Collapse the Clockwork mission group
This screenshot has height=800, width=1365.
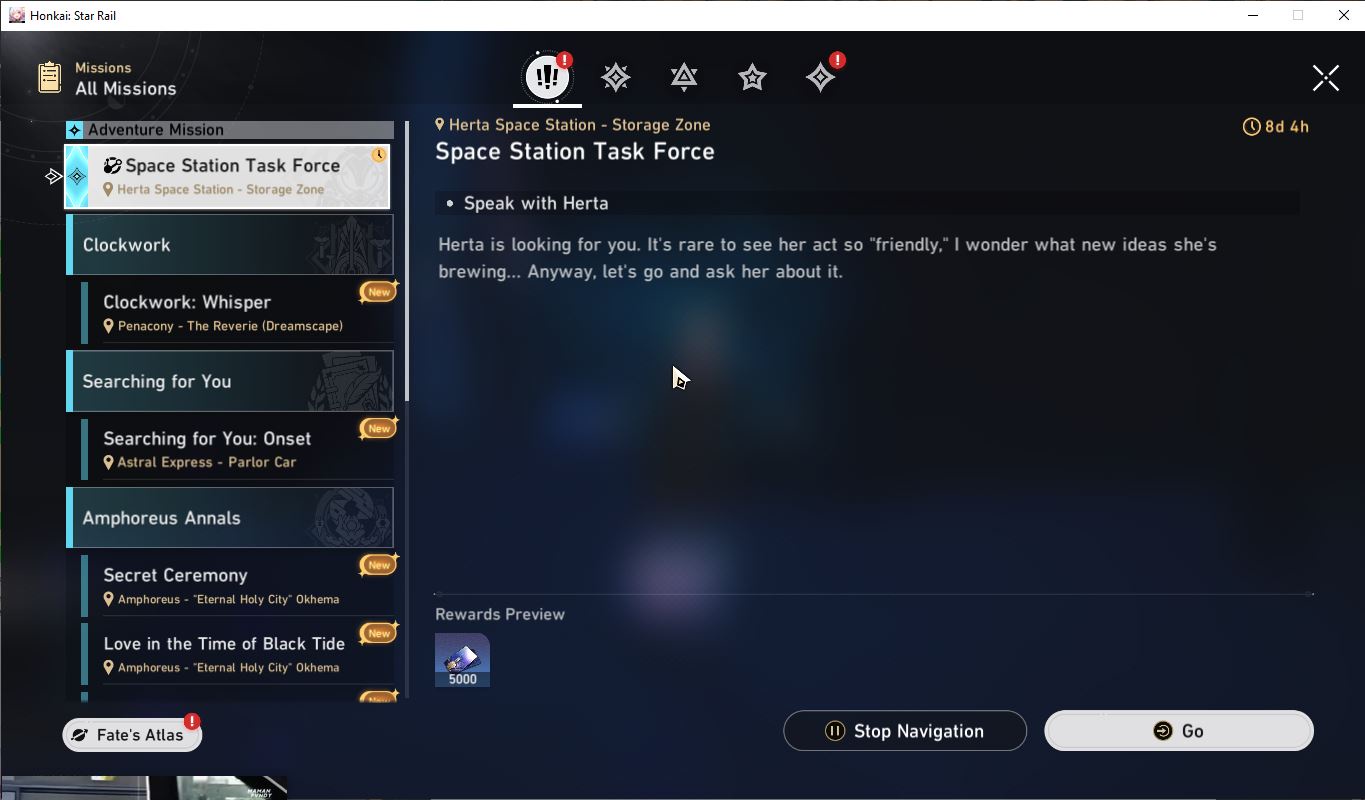230,245
